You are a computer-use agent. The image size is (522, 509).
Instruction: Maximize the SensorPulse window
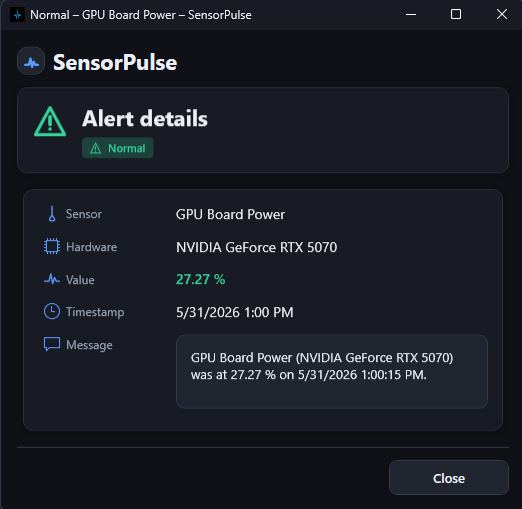(456, 15)
